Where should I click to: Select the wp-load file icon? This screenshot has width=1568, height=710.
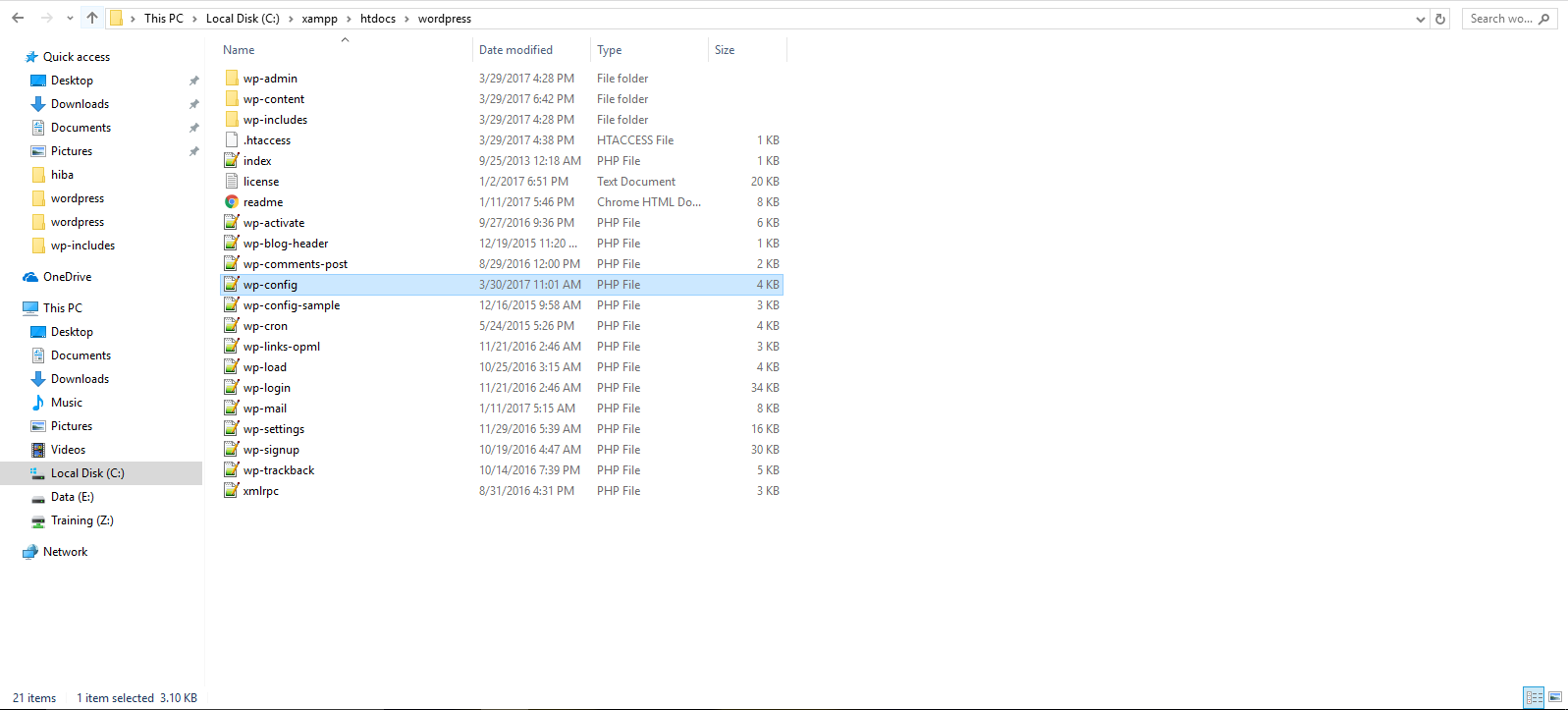pos(232,366)
